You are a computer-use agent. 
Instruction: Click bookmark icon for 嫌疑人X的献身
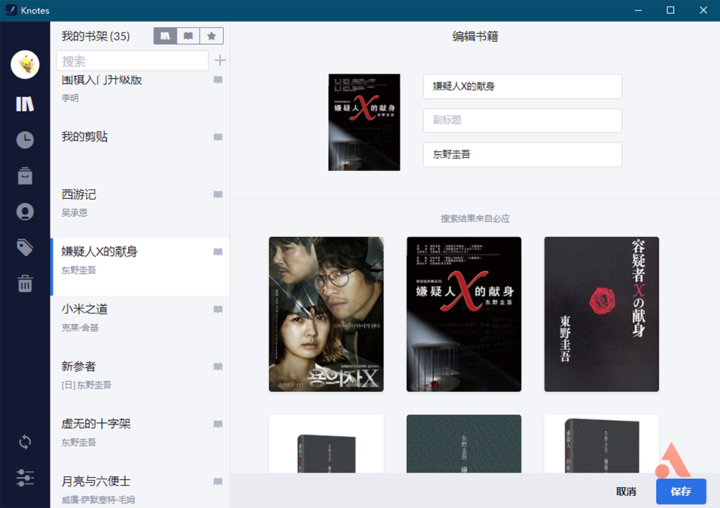pos(218,252)
